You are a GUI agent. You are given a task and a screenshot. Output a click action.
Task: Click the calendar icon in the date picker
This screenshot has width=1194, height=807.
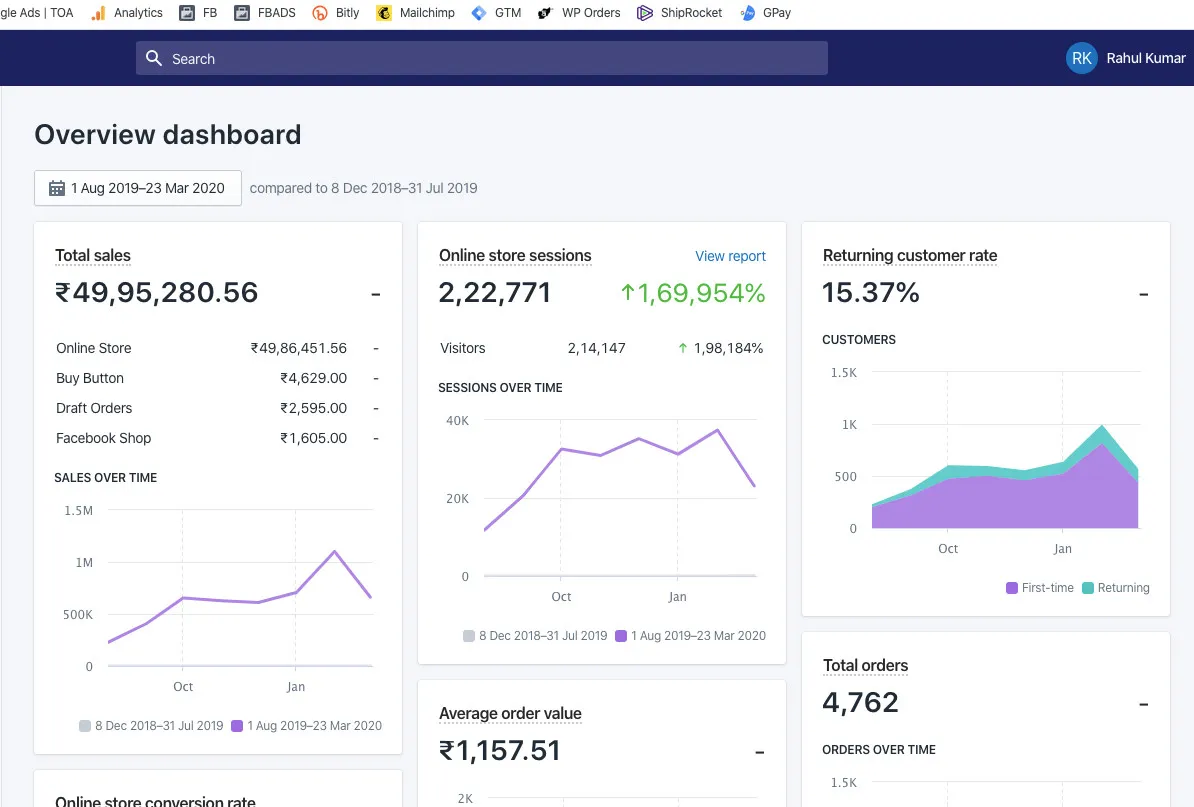point(58,187)
